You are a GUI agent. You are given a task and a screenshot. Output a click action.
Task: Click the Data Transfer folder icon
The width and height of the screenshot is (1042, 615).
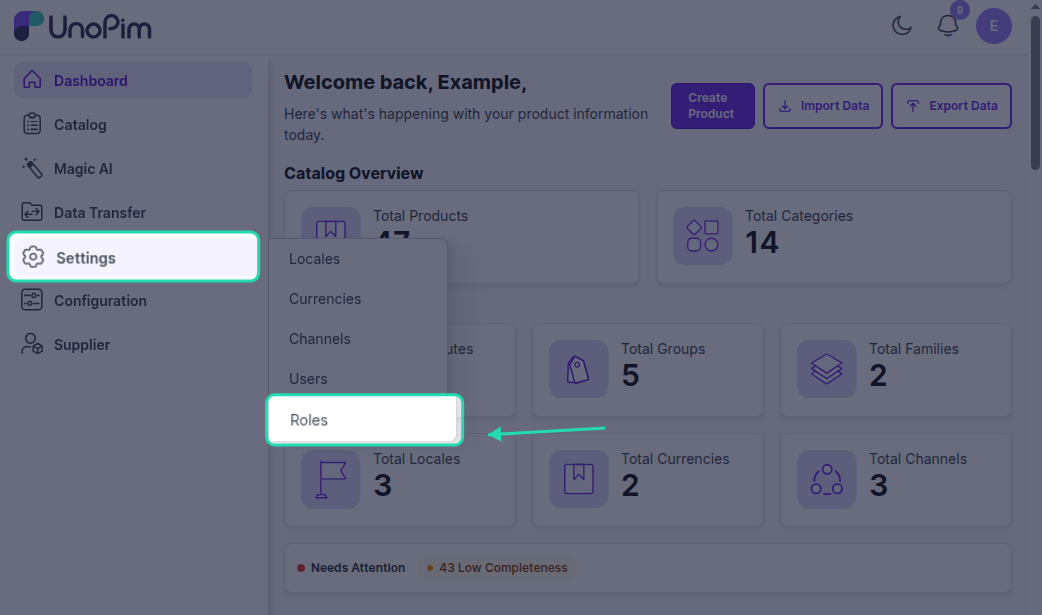(x=32, y=212)
